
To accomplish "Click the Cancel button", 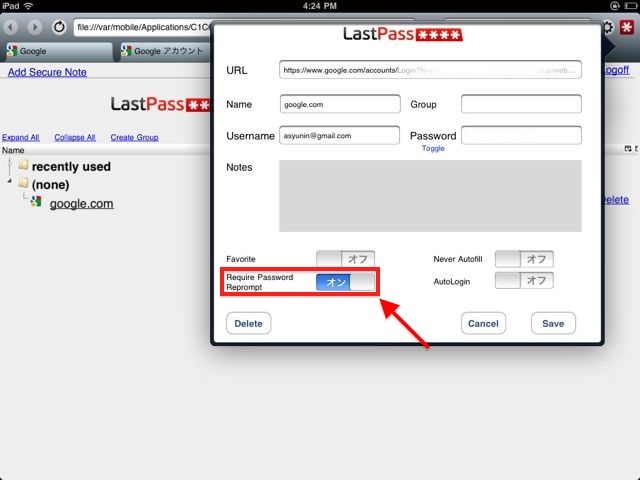I will coord(483,323).
